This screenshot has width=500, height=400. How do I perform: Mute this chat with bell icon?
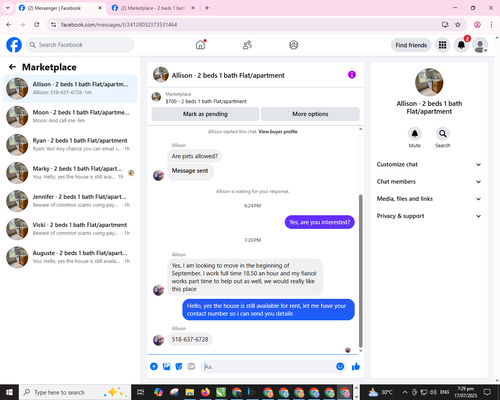[x=415, y=134]
